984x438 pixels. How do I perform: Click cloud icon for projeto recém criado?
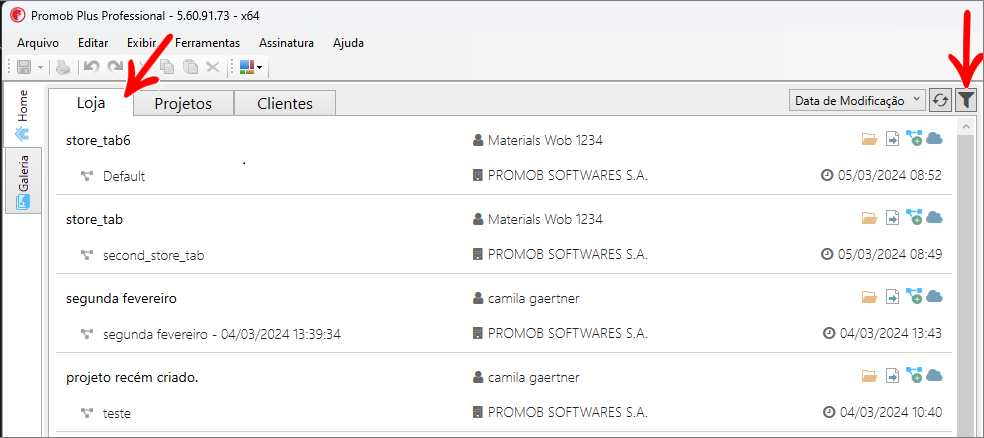pyautogui.click(x=934, y=375)
